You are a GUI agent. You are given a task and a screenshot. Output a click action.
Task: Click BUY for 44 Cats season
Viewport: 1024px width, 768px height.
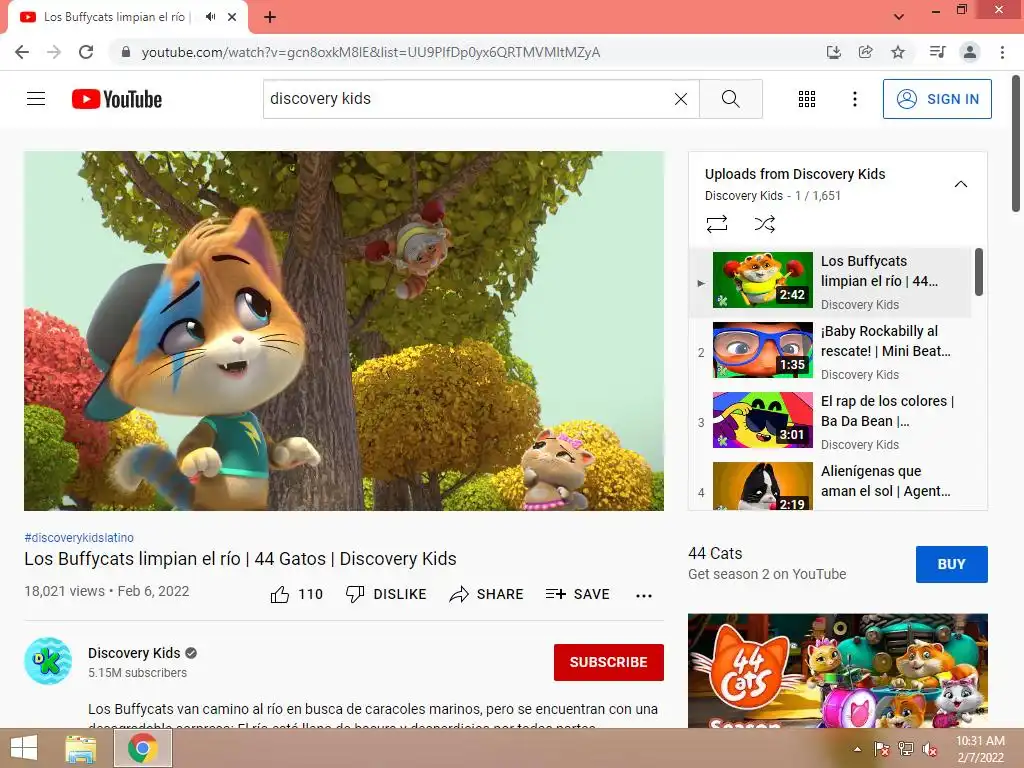click(x=952, y=564)
